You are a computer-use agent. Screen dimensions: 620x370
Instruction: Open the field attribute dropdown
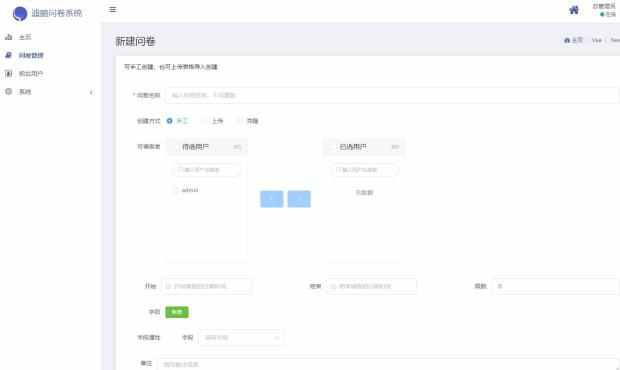240,338
